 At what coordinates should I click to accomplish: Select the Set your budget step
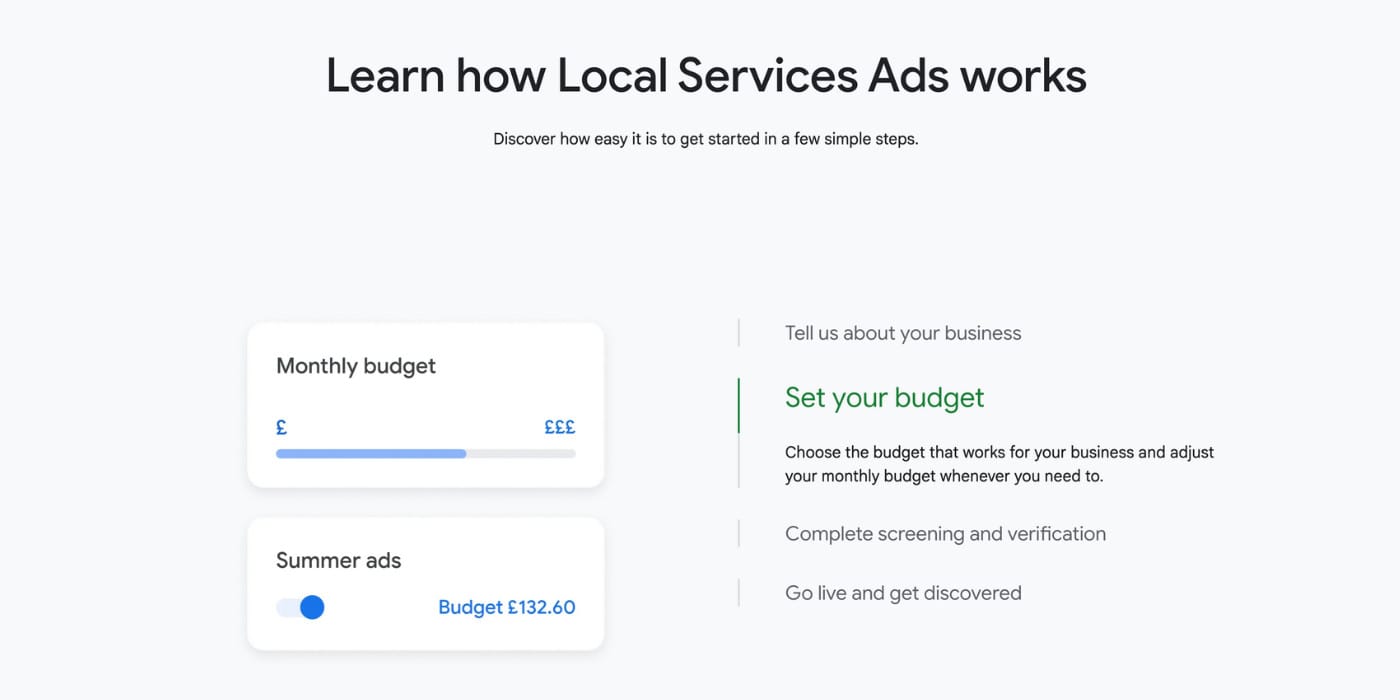pos(884,397)
